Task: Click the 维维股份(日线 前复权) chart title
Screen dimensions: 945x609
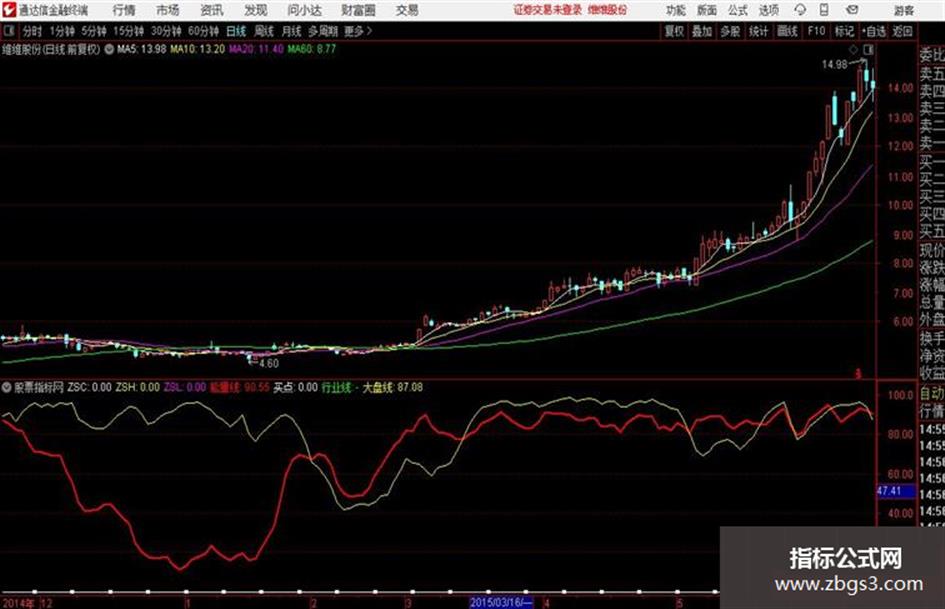Action: click(51, 49)
